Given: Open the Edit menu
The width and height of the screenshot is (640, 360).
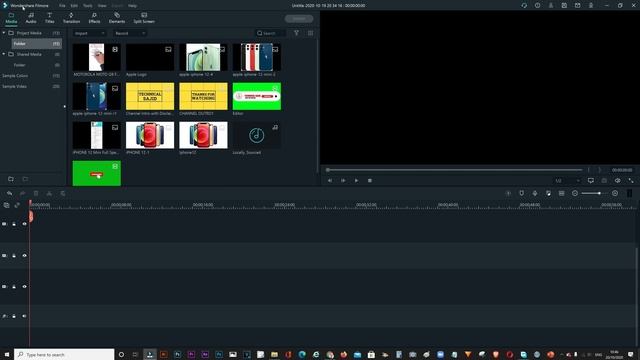Looking at the screenshot, I should [x=74, y=6].
